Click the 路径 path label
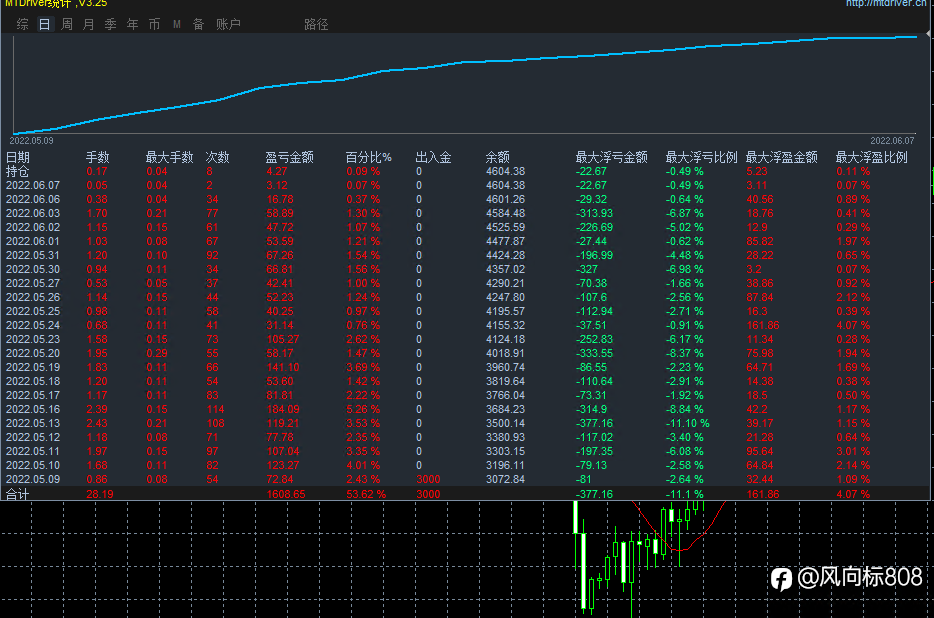 (316, 24)
